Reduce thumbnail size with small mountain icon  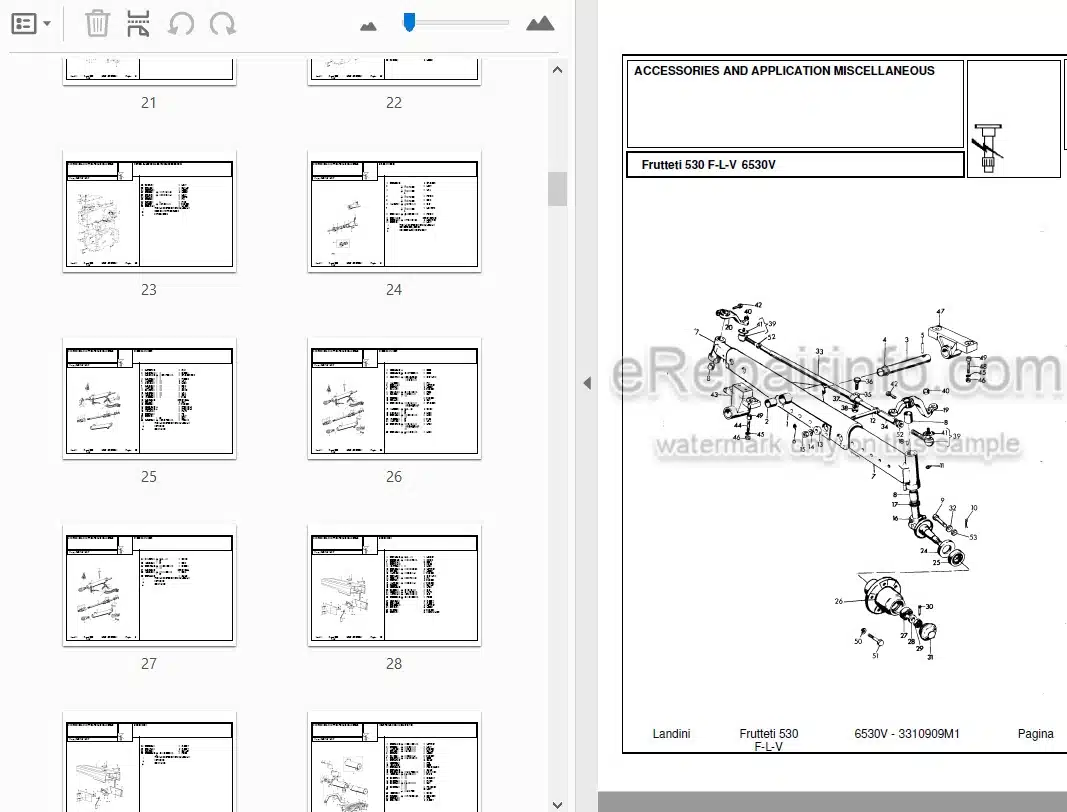click(x=368, y=26)
